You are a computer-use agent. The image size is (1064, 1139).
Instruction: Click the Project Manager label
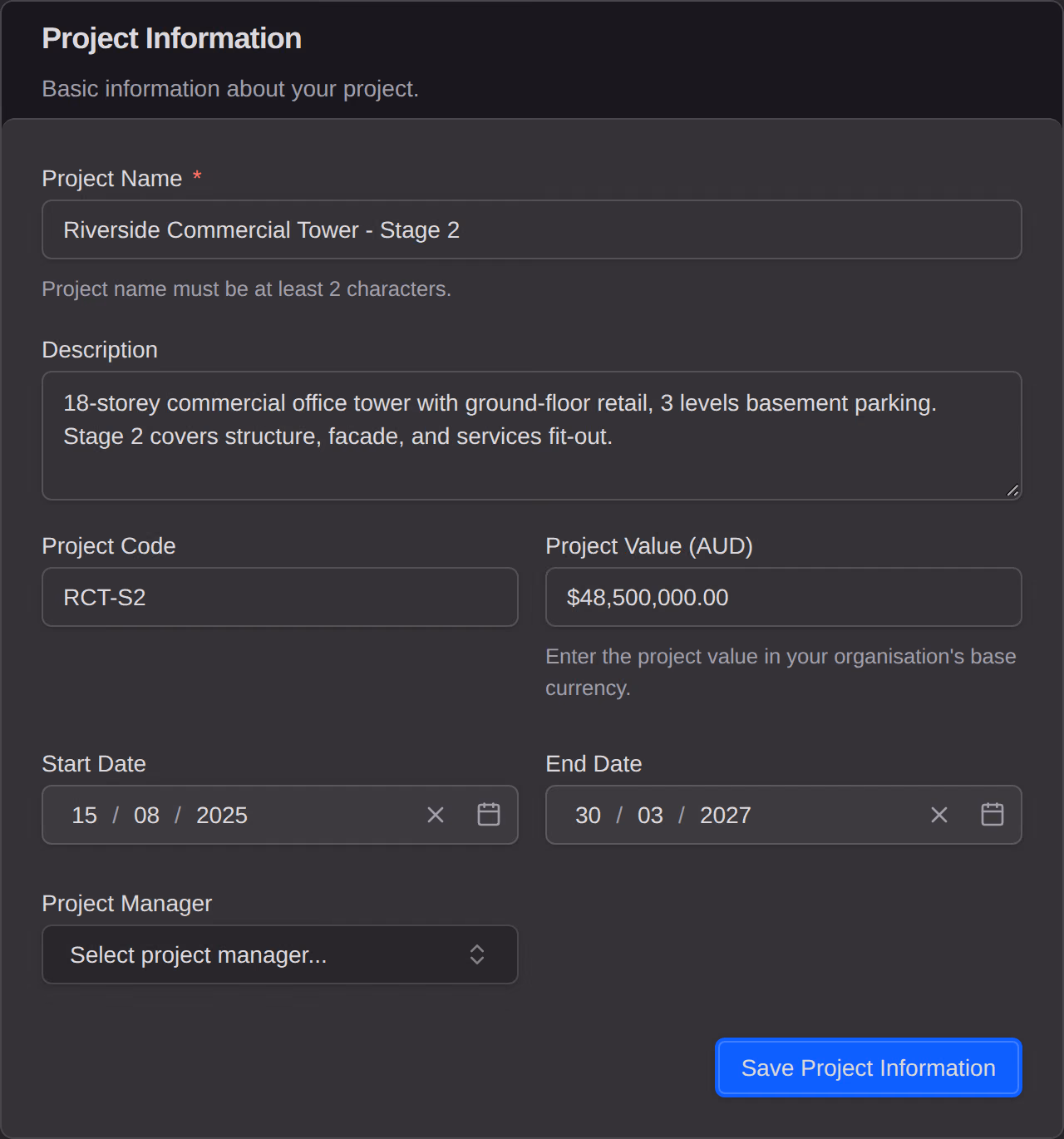coord(127,904)
